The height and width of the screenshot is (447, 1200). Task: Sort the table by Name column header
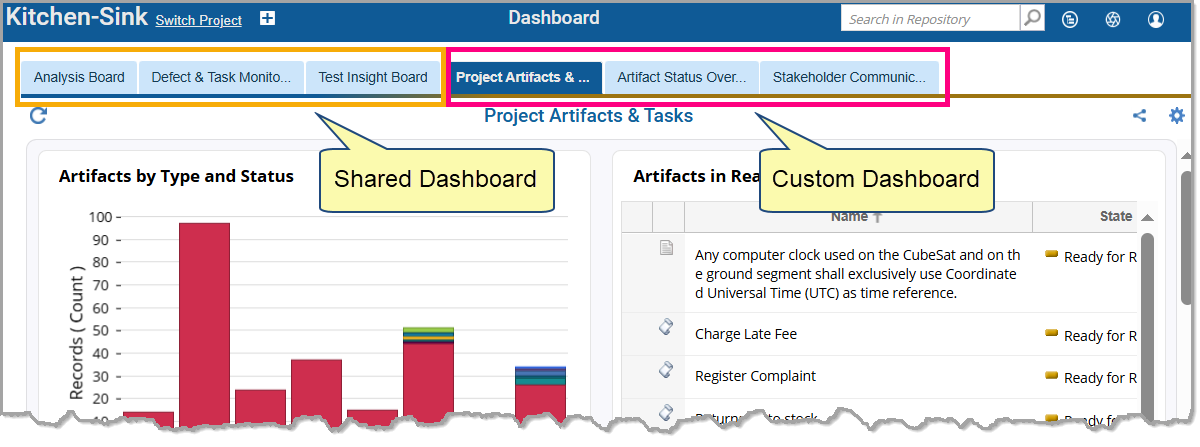(x=856, y=216)
